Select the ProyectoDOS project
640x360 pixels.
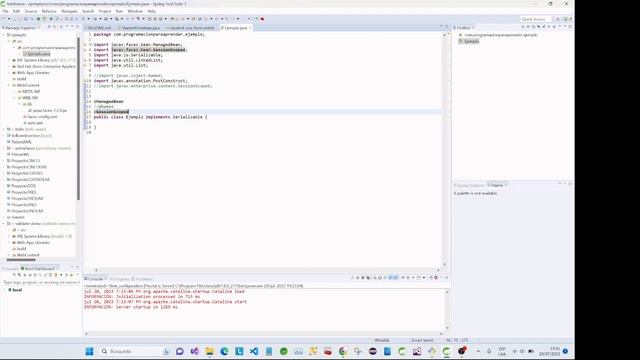[21, 186]
